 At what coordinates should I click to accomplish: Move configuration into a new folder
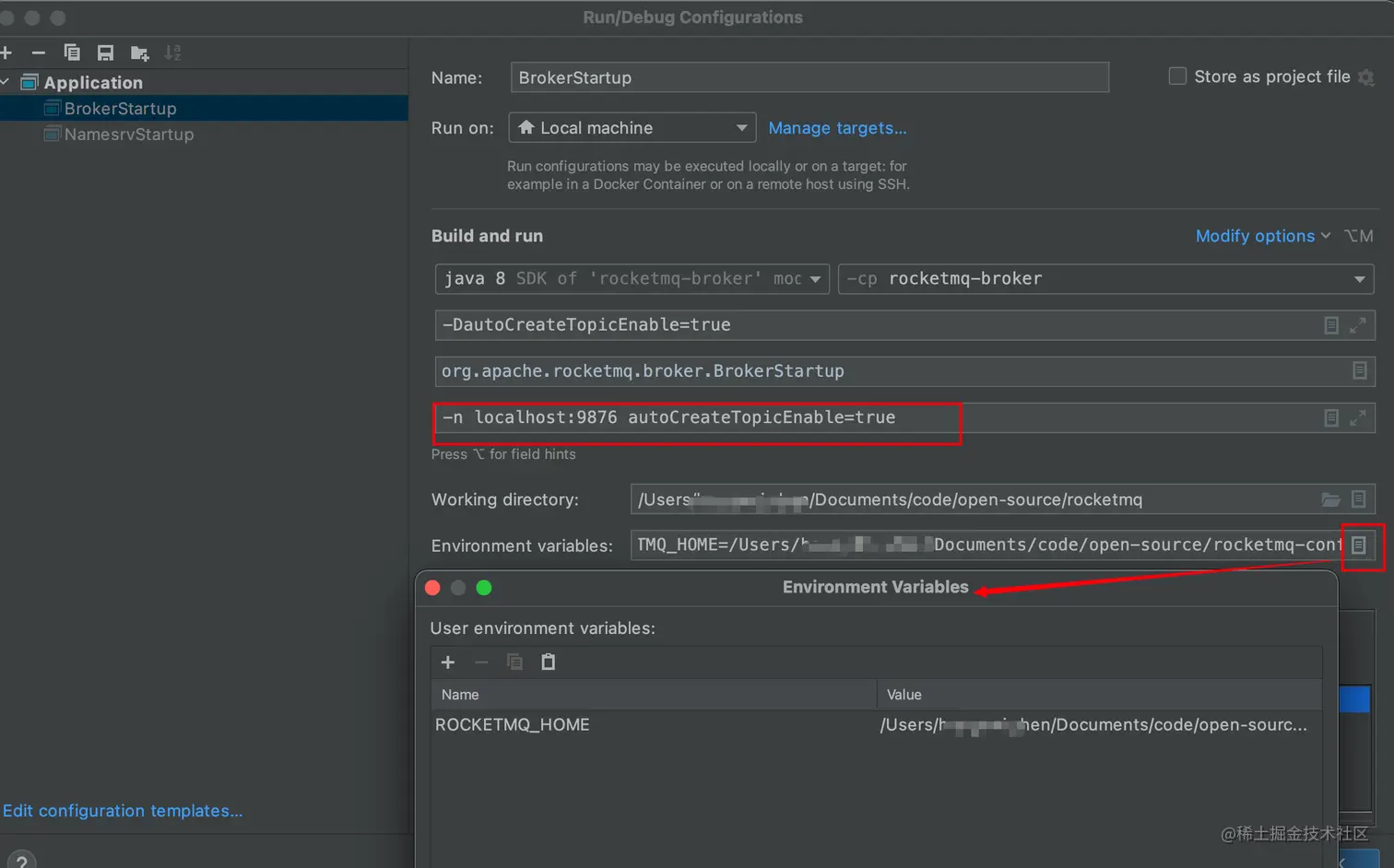[x=139, y=53]
